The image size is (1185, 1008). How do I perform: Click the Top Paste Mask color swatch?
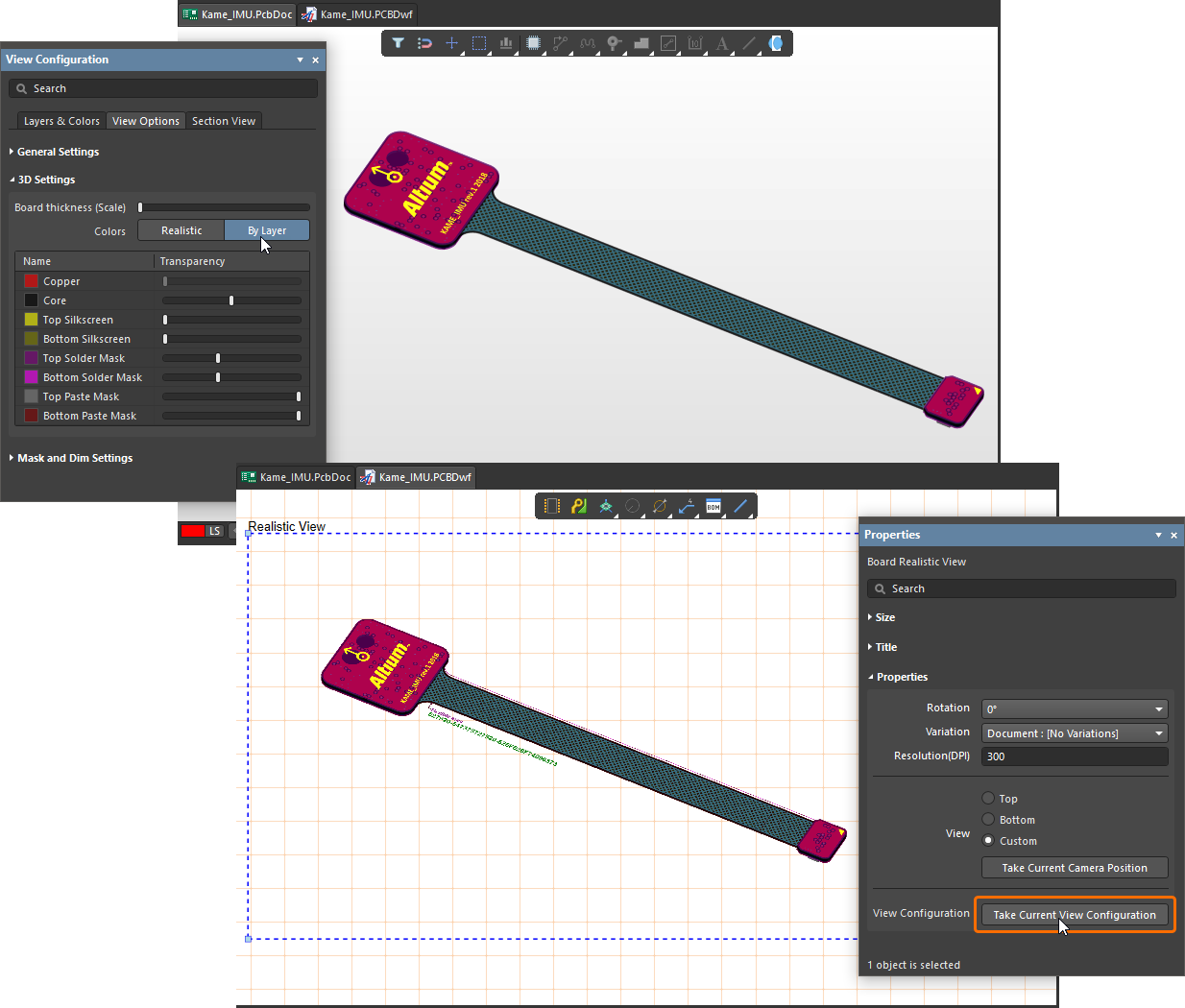[x=31, y=396]
